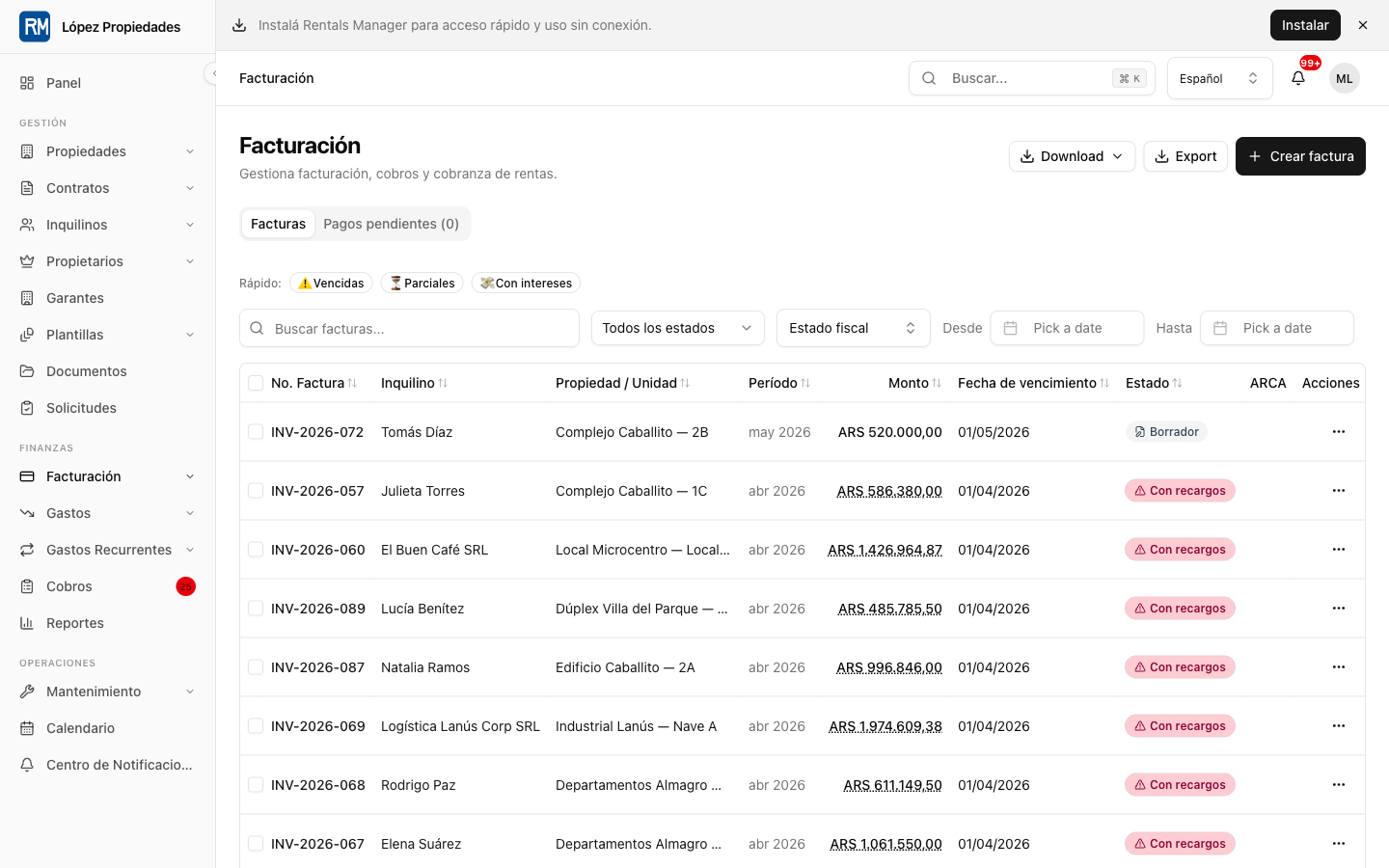Sort by Fecha de vencimiento column

tap(1033, 383)
